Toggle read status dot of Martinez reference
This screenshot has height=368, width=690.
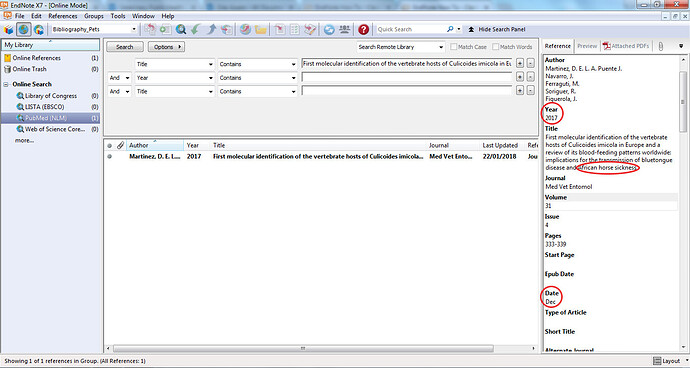(110, 156)
